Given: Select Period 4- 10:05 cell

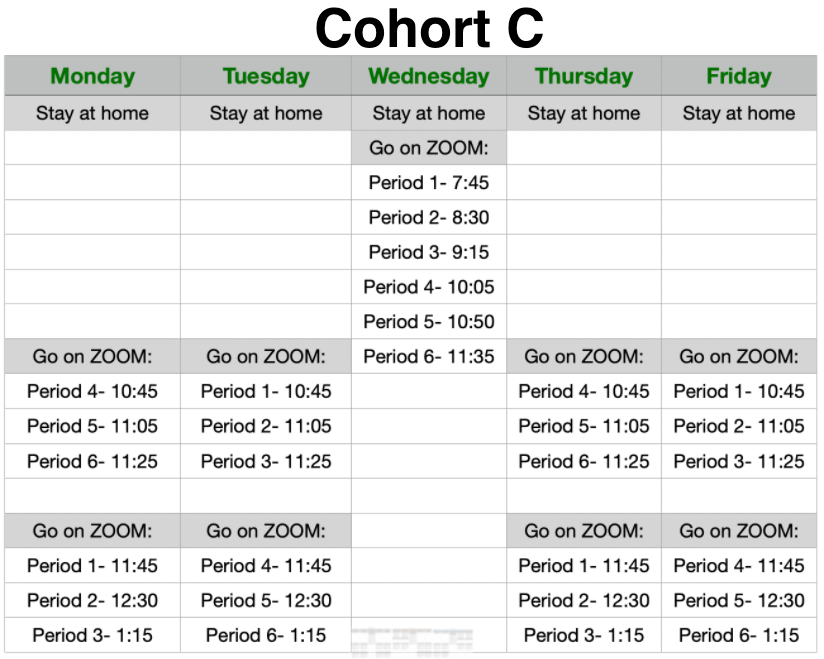Looking at the screenshot, I should (x=429, y=287).
